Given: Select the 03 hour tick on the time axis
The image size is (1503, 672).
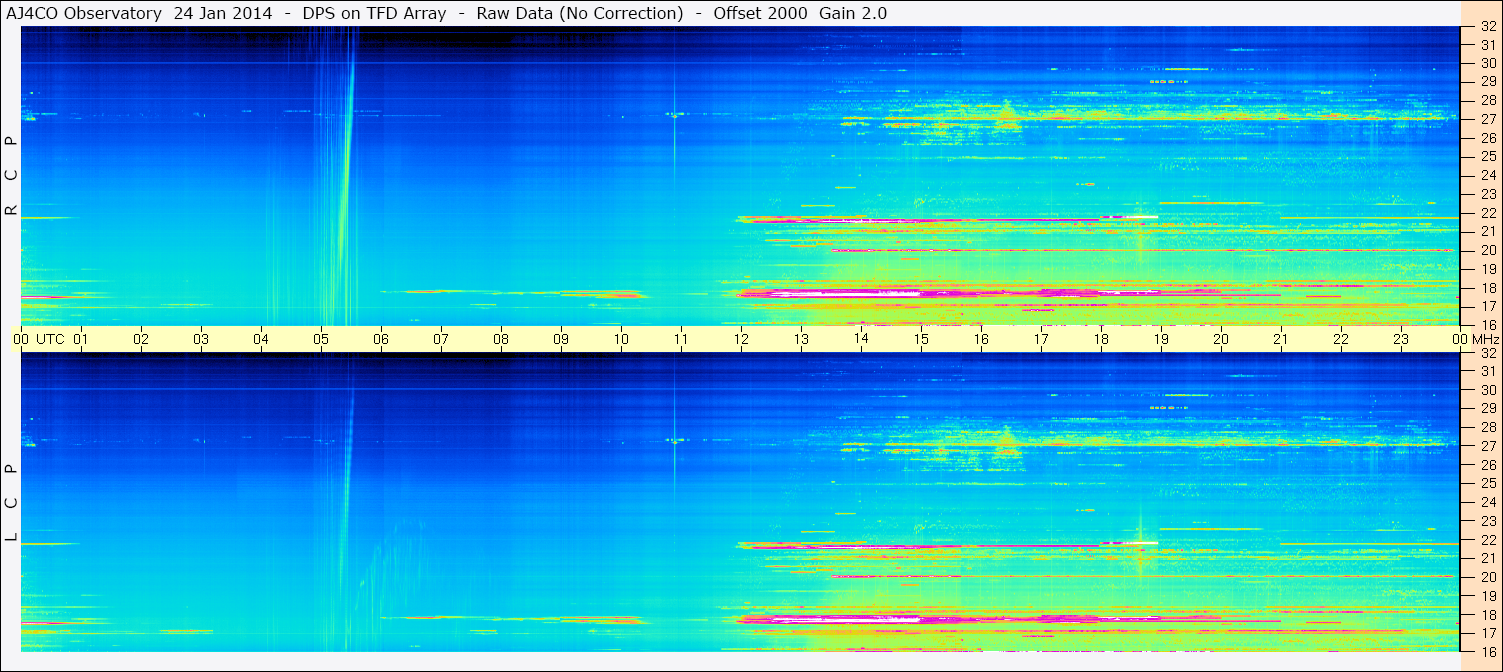Looking at the screenshot, I should (201, 340).
